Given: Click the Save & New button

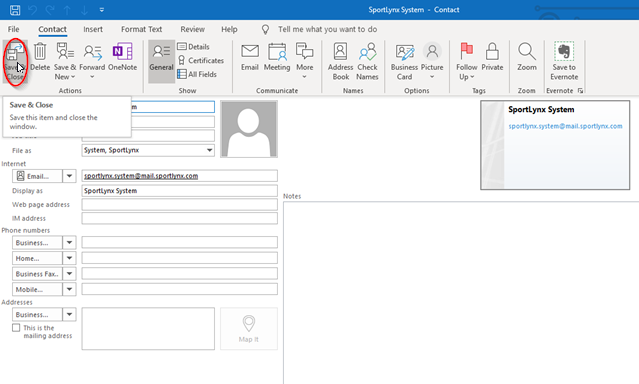Looking at the screenshot, I should coord(65,61).
